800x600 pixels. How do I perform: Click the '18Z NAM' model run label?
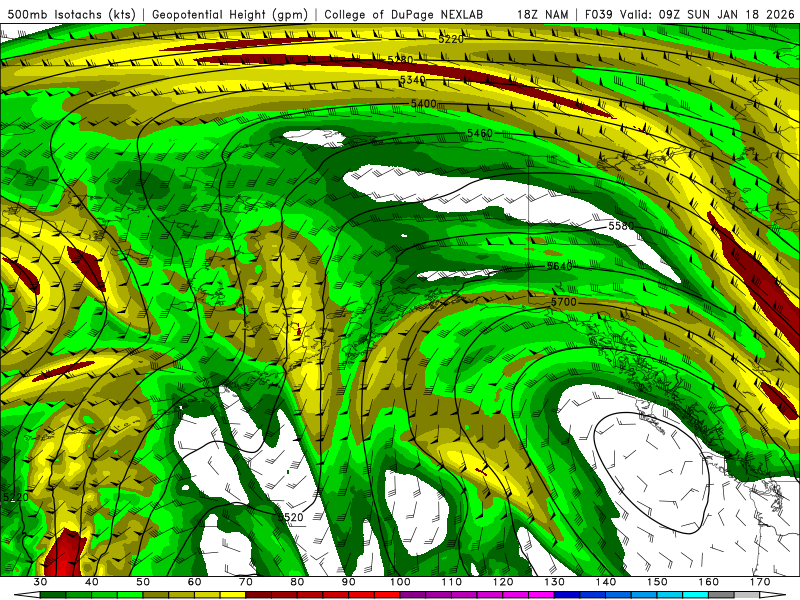[542, 14]
